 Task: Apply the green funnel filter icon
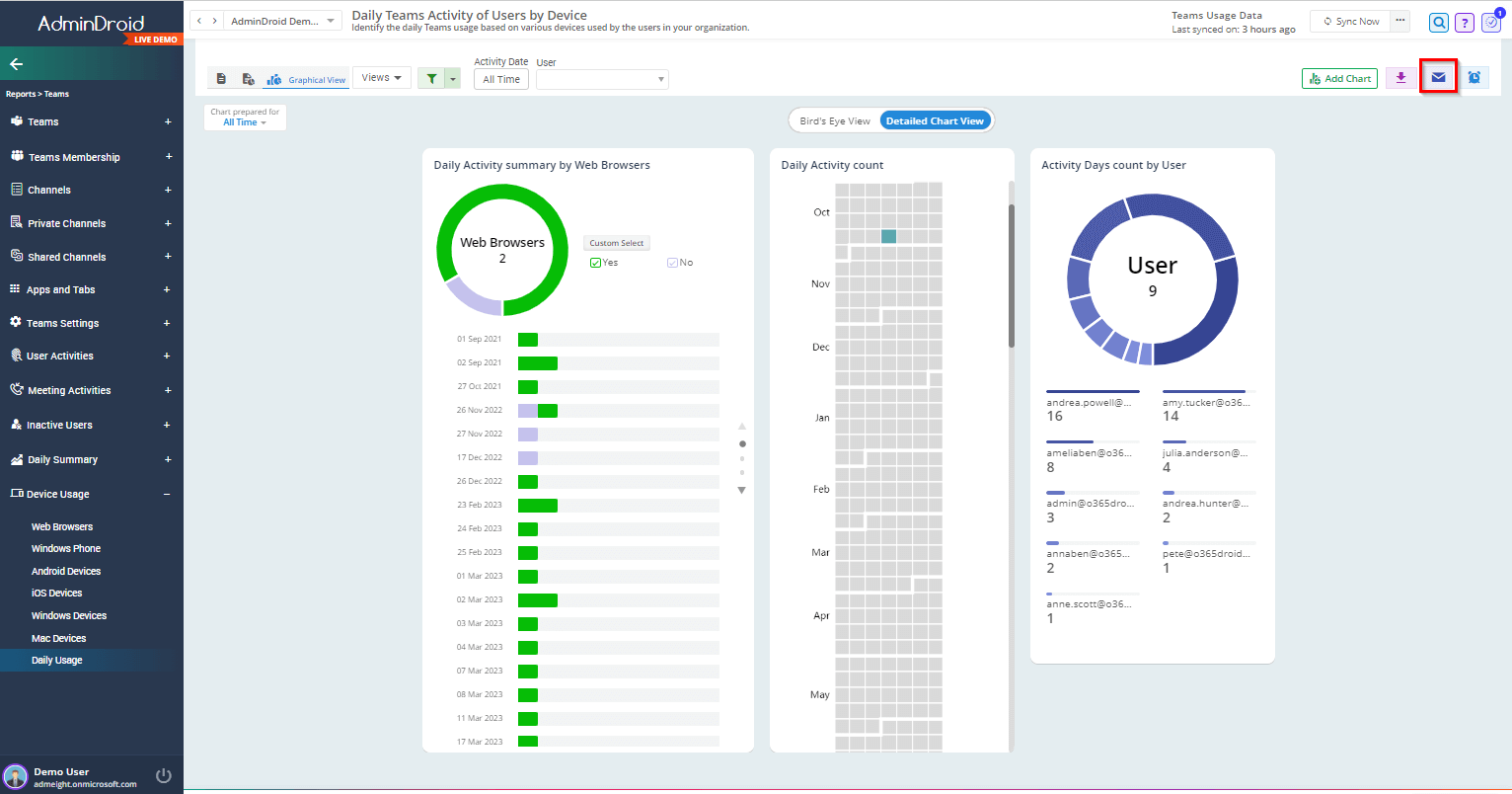point(431,78)
